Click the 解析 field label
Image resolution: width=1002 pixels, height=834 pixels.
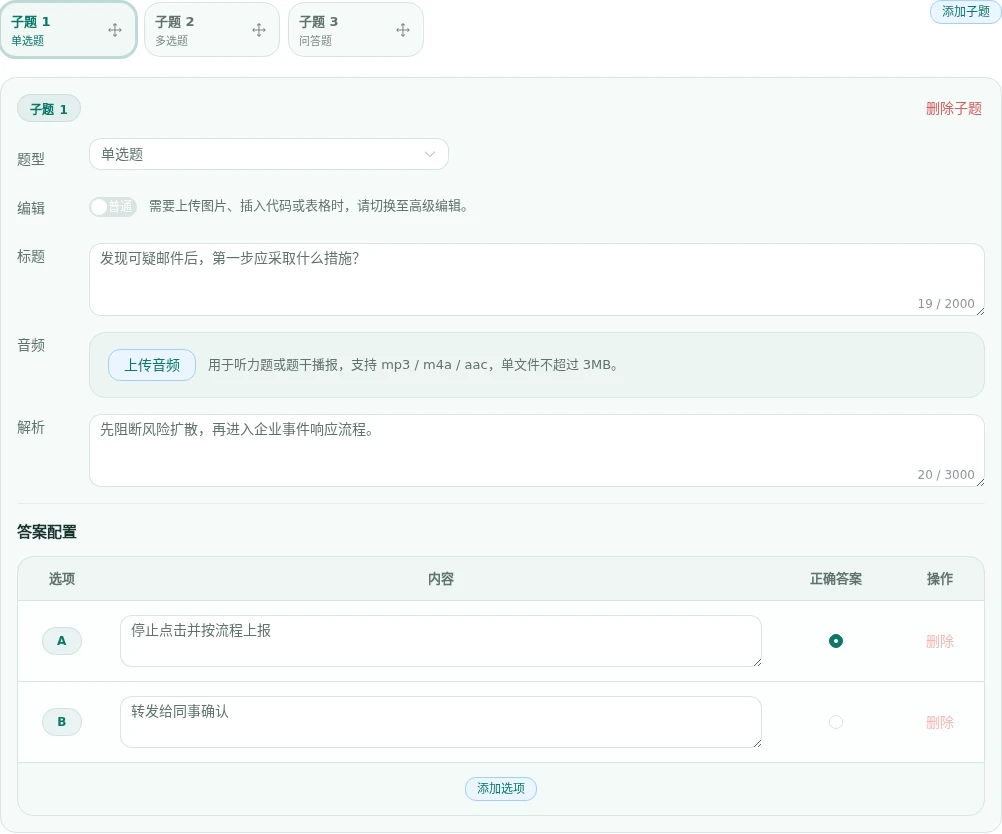coord(31,428)
